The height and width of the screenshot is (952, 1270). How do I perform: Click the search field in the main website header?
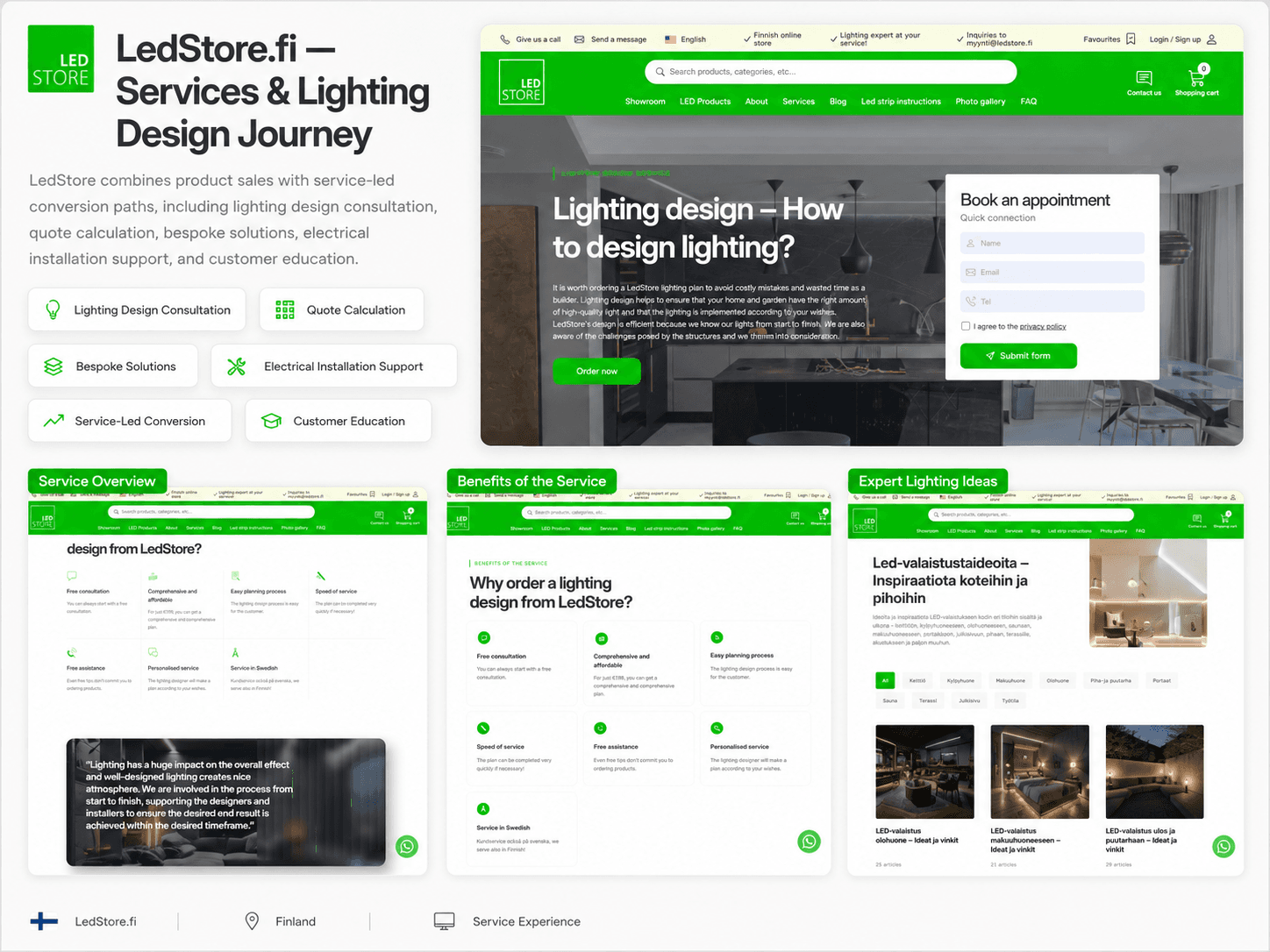pyautogui.click(x=831, y=72)
